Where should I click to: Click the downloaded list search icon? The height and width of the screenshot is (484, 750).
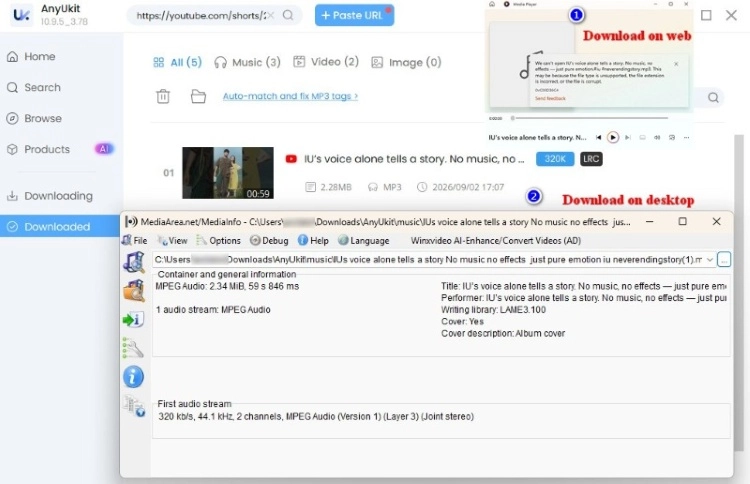point(713,98)
